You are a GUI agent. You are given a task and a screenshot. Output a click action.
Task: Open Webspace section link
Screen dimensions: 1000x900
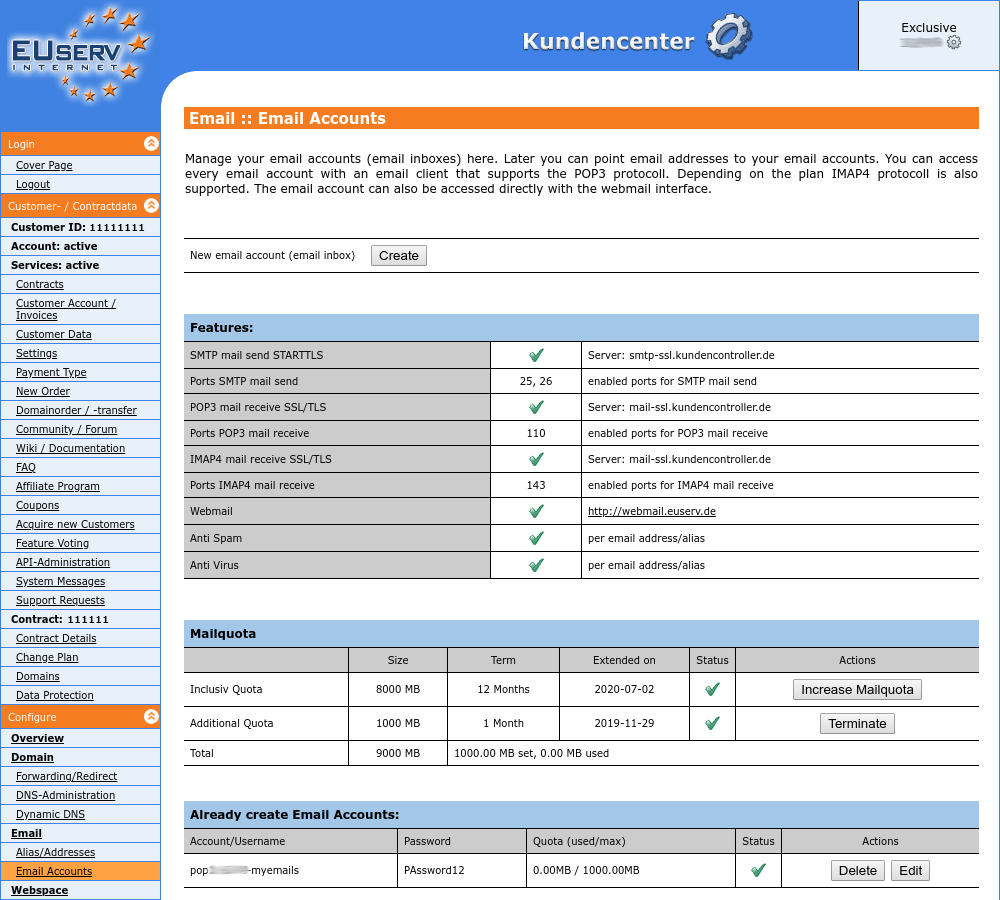(x=40, y=890)
